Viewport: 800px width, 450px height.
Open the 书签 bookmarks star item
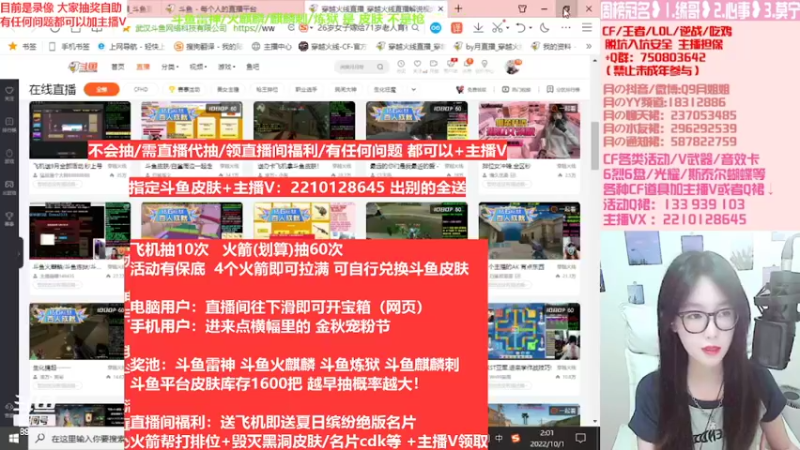(22, 46)
